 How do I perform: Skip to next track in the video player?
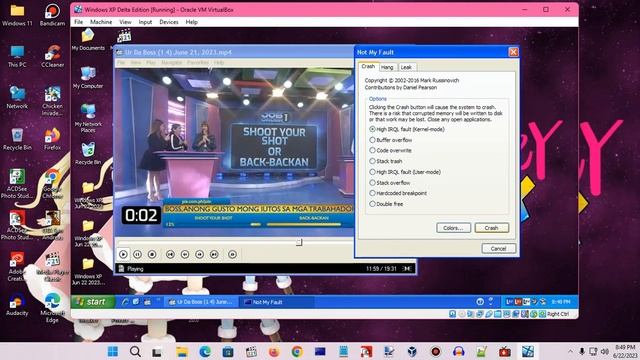click(214, 254)
